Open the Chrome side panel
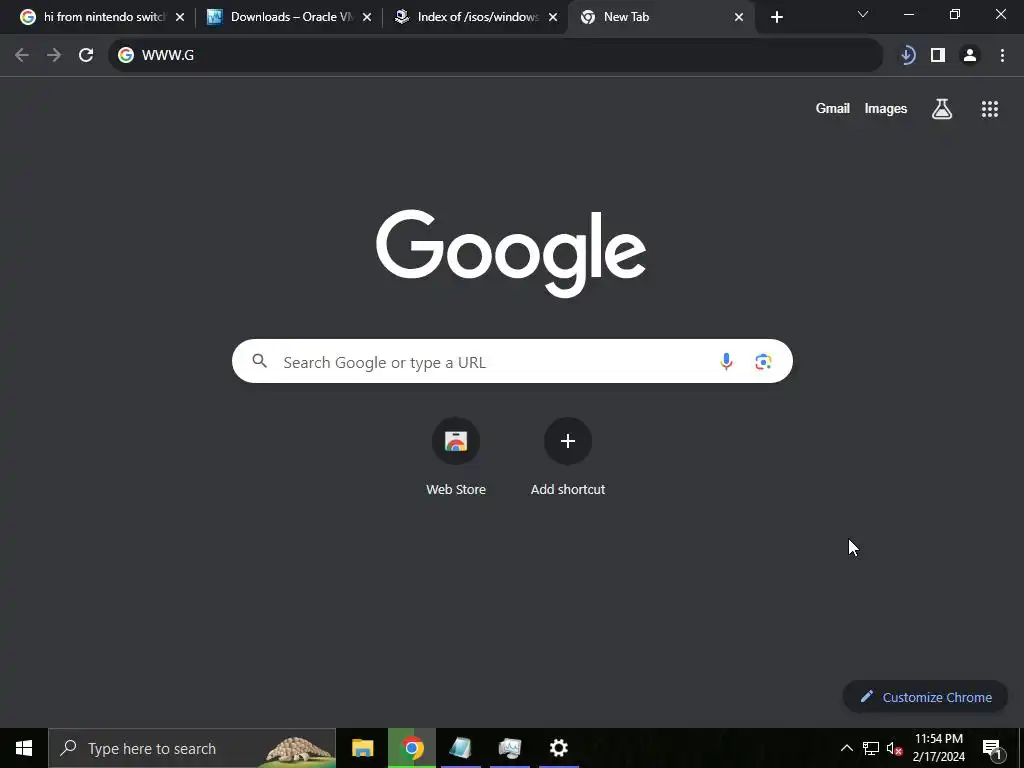 (x=938, y=55)
